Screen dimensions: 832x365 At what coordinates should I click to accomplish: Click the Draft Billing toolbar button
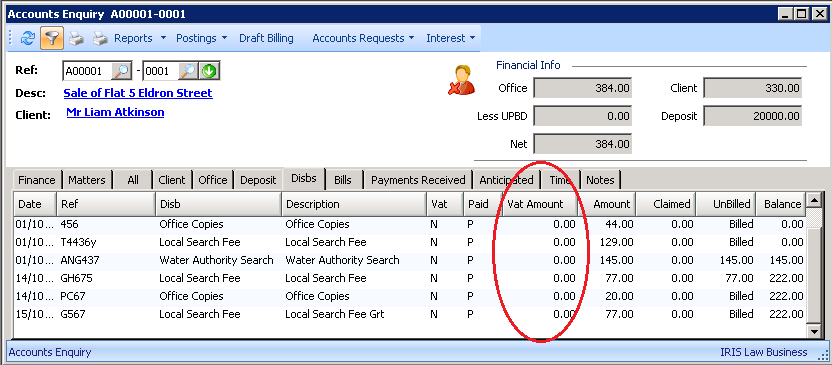coord(266,38)
